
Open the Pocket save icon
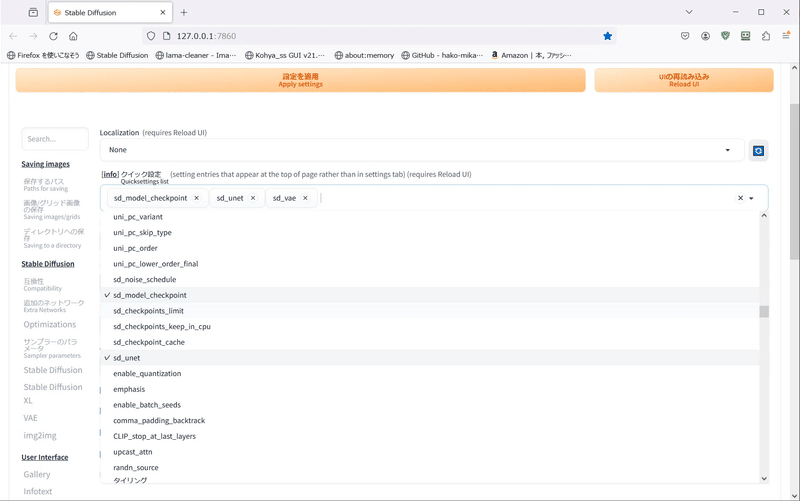tap(685, 36)
